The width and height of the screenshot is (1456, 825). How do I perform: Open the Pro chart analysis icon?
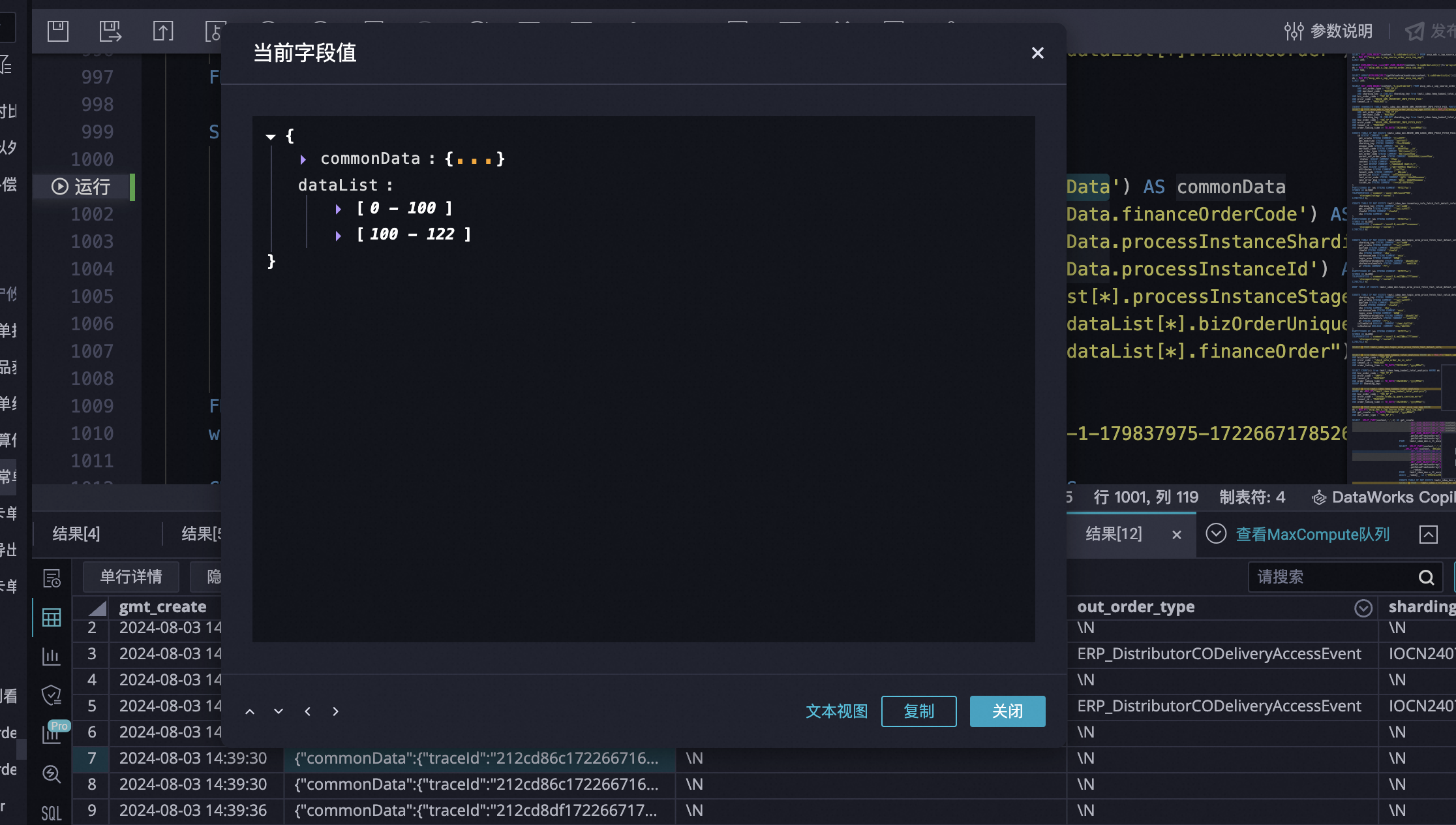click(53, 732)
